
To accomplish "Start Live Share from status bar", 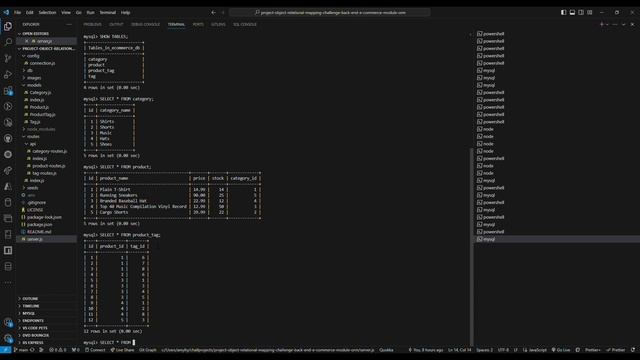I will click(x=122, y=350).
